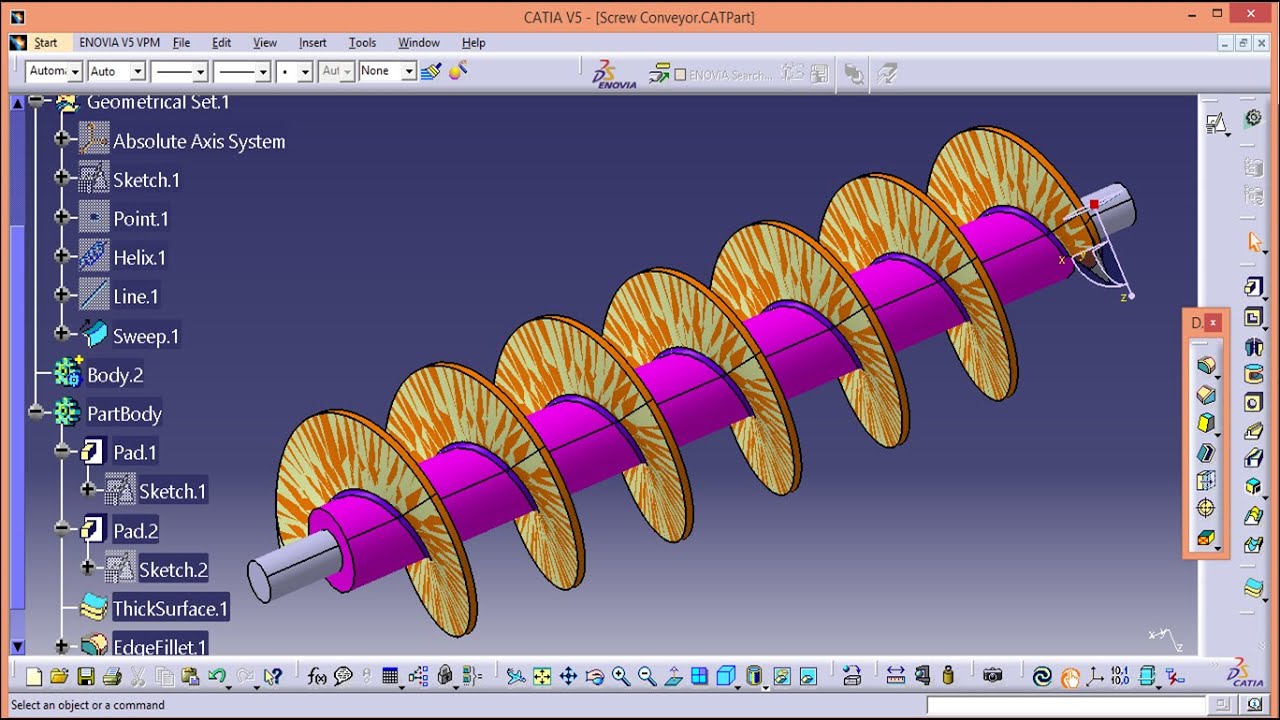1280x720 pixels.
Task: Collapse the PartBody tree node
Action: (36, 412)
